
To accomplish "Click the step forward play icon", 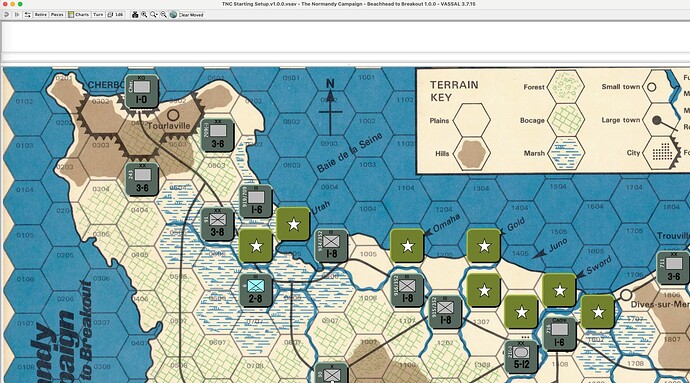I will pos(17,15).
